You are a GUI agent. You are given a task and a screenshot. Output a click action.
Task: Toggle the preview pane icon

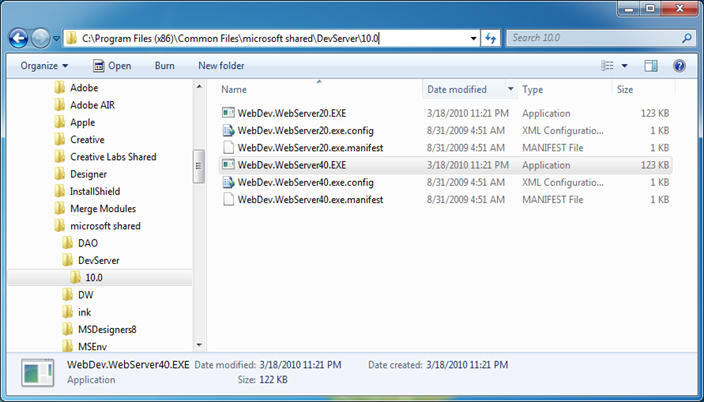tap(651, 66)
